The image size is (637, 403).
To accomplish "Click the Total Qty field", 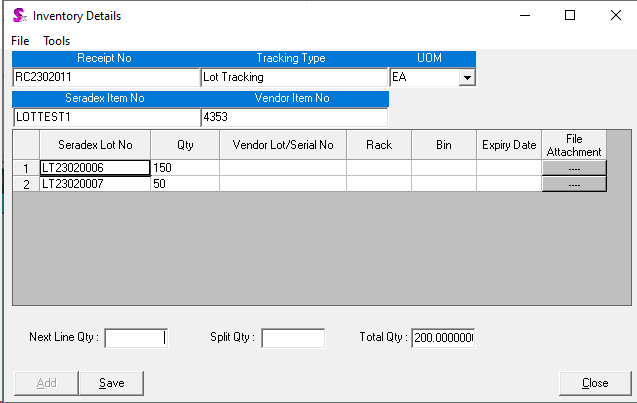I will (x=443, y=338).
